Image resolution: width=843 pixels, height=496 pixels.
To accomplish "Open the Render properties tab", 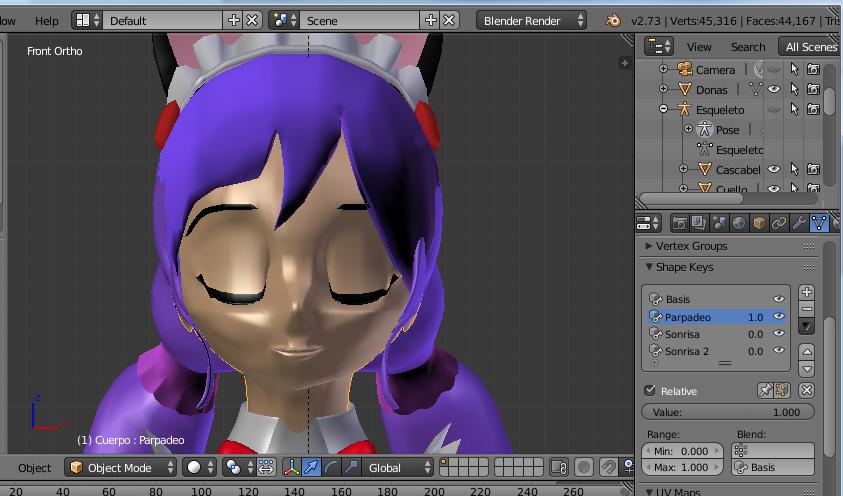I will pyautogui.click(x=680, y=223).
